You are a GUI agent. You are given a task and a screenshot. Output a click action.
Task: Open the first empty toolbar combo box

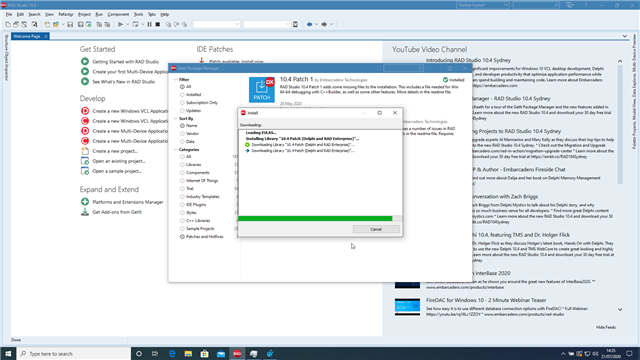216,24
